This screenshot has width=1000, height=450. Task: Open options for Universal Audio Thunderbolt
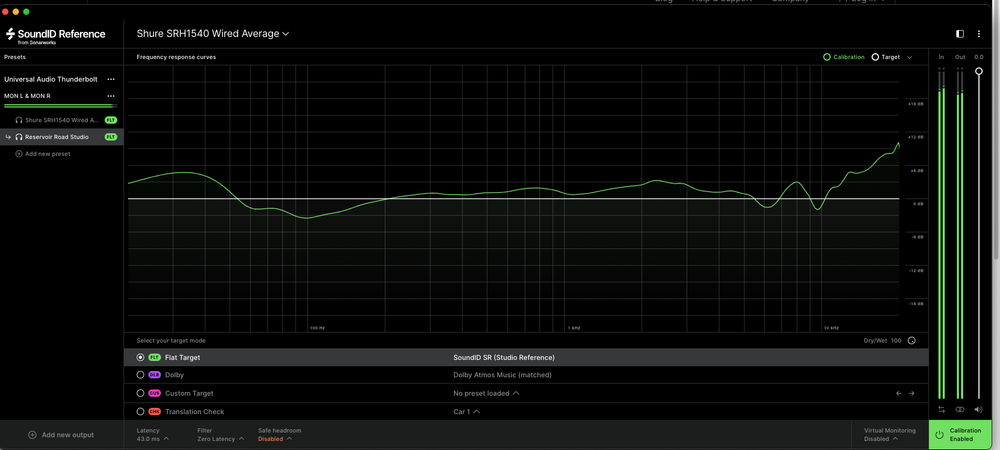point(111,80)
